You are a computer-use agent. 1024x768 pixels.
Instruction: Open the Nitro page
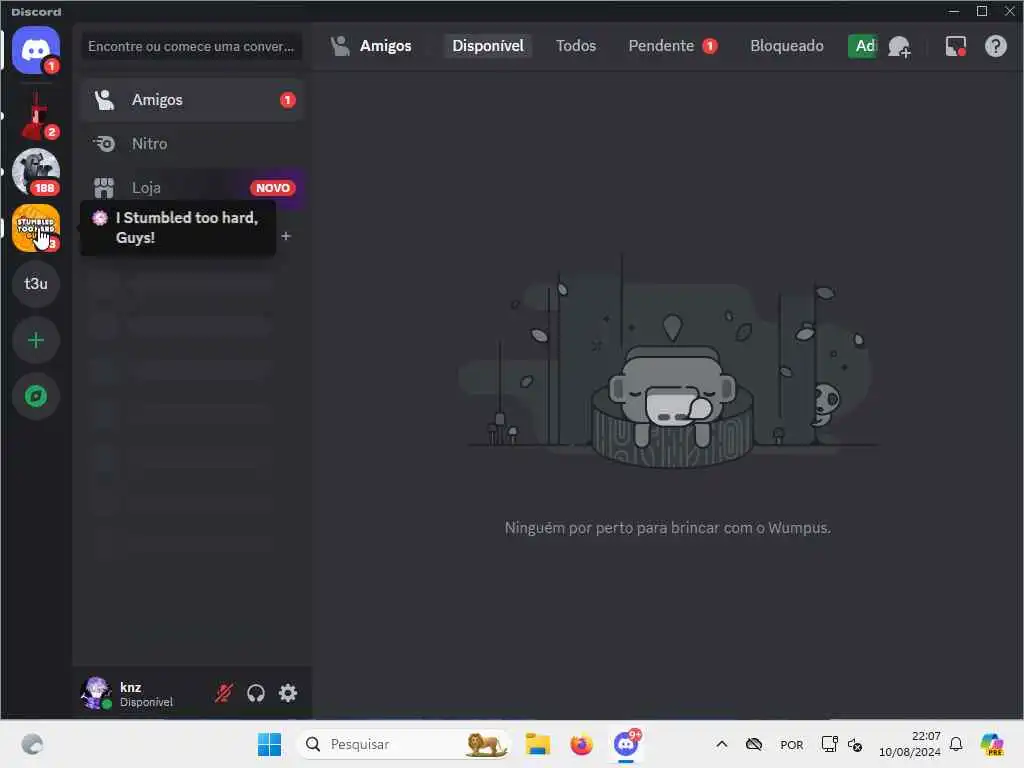point(193,144)
